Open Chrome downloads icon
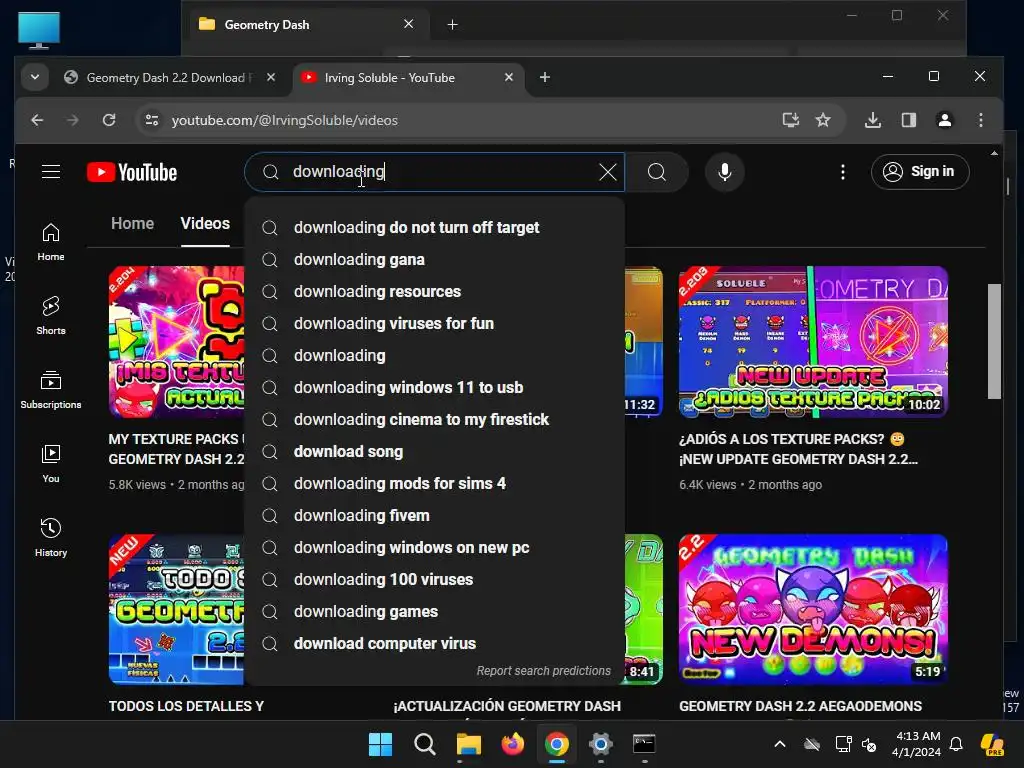The height and width of the screenshot is (768, 1024). [872, 120]
